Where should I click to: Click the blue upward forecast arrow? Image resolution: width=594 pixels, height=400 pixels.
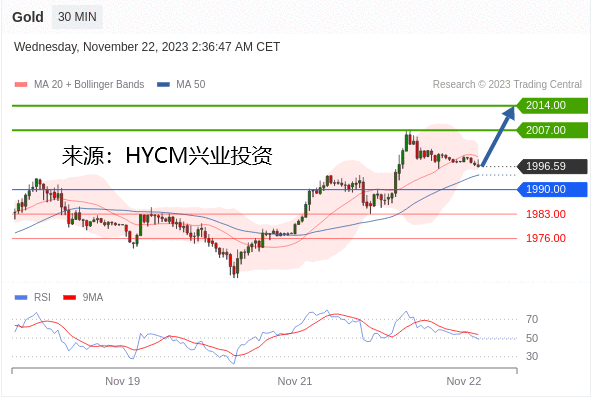pyautogui.click(x=498, y=136)
